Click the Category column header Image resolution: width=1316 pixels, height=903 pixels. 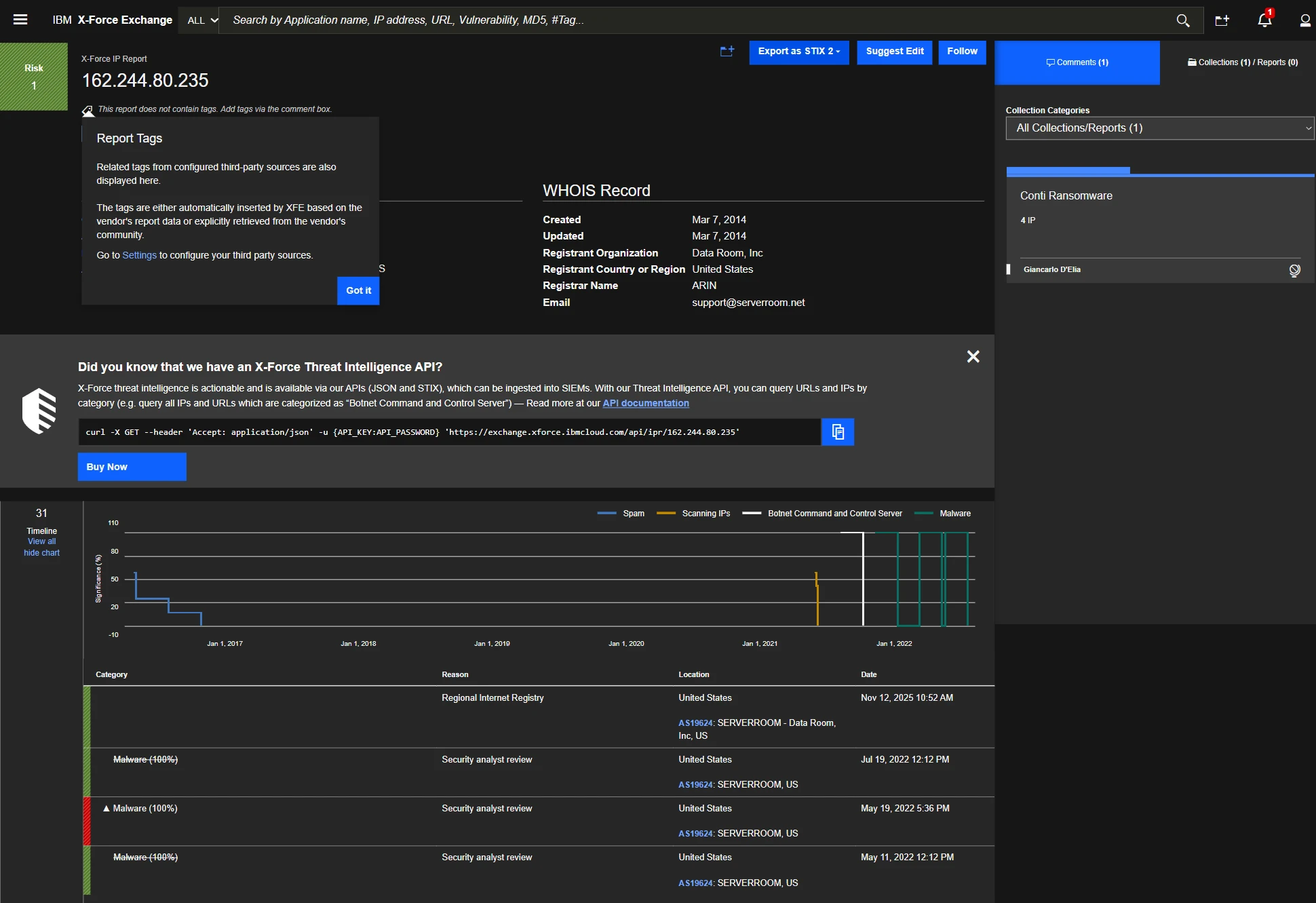tap(111, 675)
